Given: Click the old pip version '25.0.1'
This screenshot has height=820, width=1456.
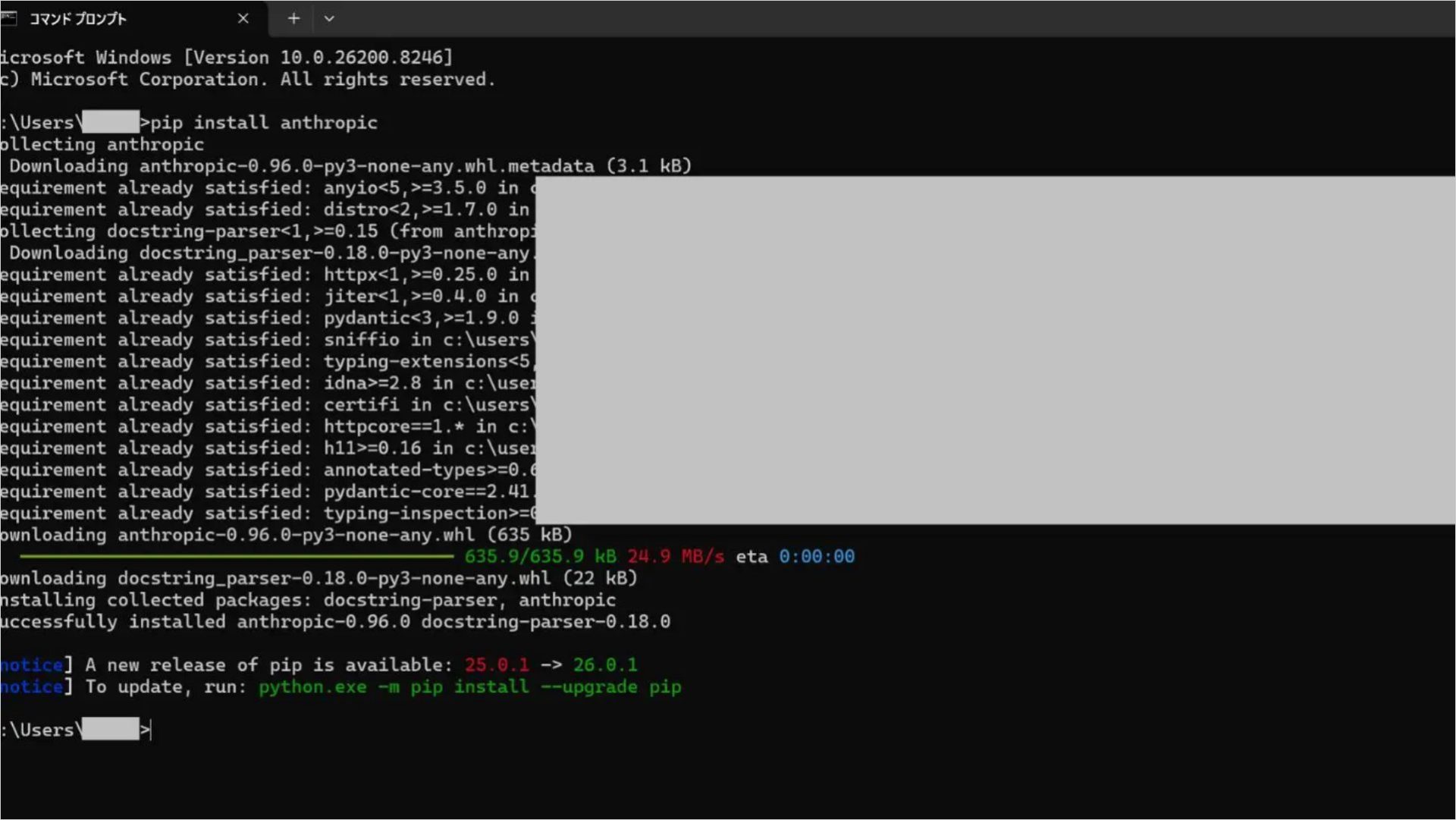Looking at the screenshot, I should tap(497, 665).
